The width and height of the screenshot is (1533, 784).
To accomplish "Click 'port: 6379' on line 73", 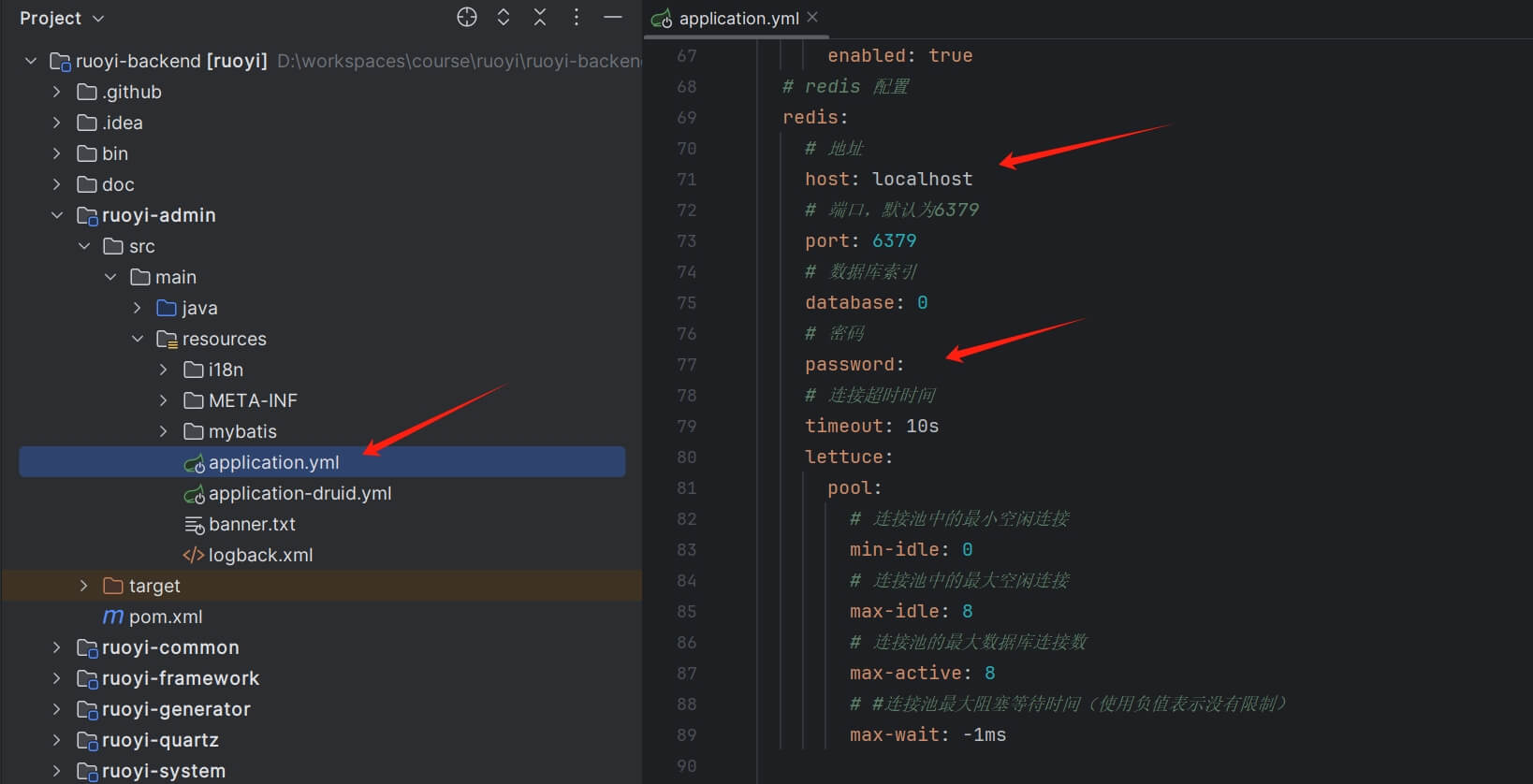I will pos(860,240).
